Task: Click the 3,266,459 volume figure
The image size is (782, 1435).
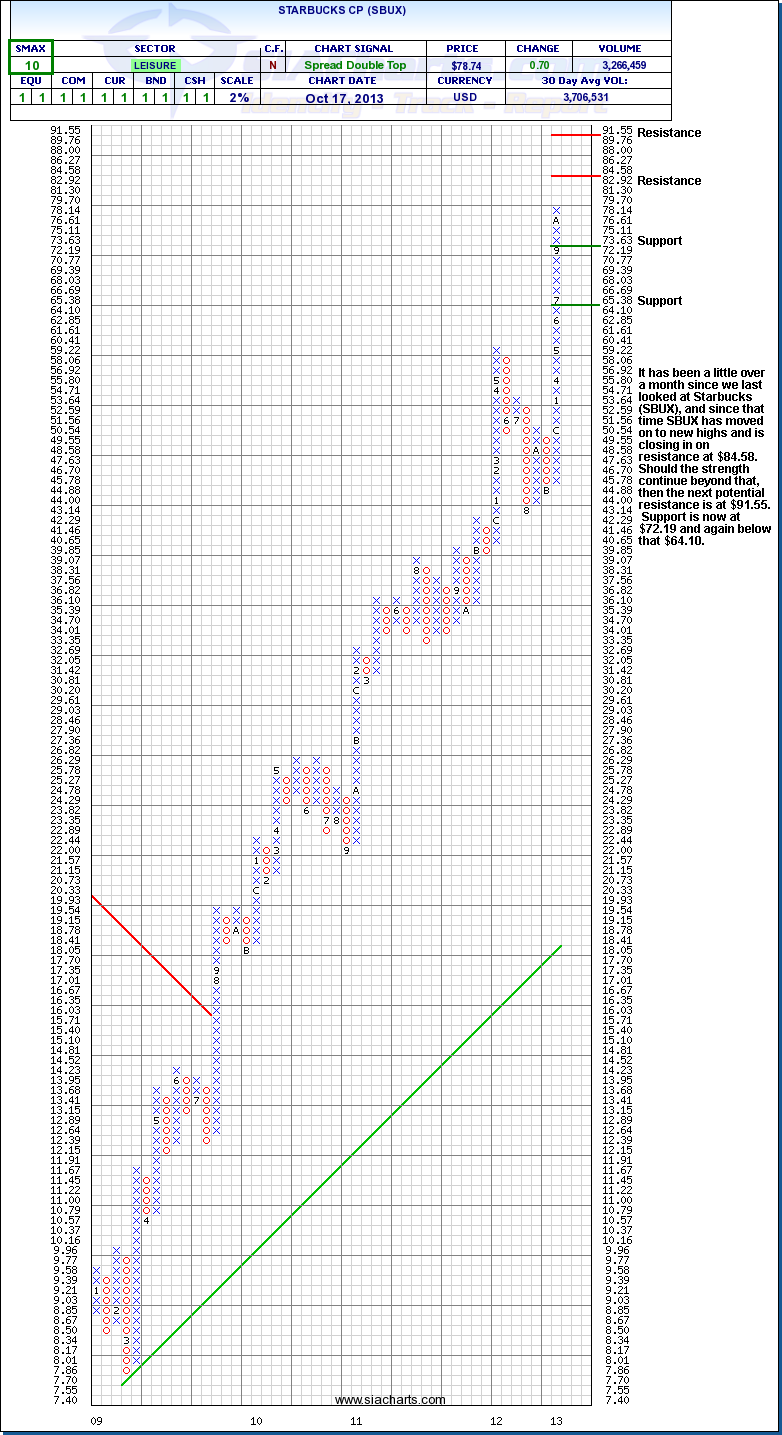Action: 621,65
